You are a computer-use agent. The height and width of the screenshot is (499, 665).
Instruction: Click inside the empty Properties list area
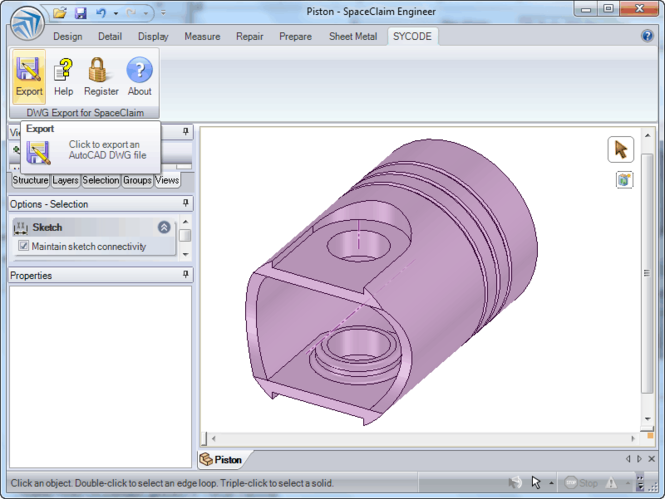pyautogui.click(x=101, y=376)
